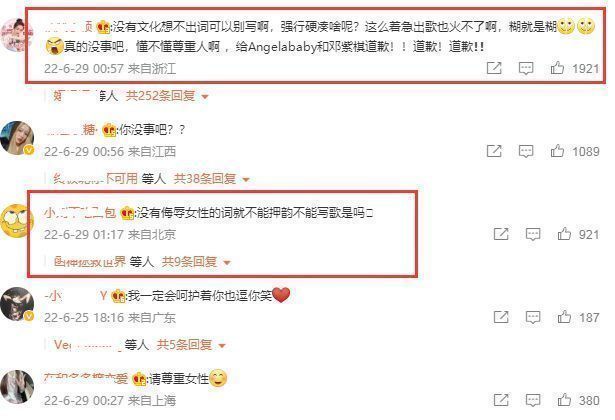615x420 pixels.
Task: Expand the 共252条回复 replies
Action: pos(167,96)
